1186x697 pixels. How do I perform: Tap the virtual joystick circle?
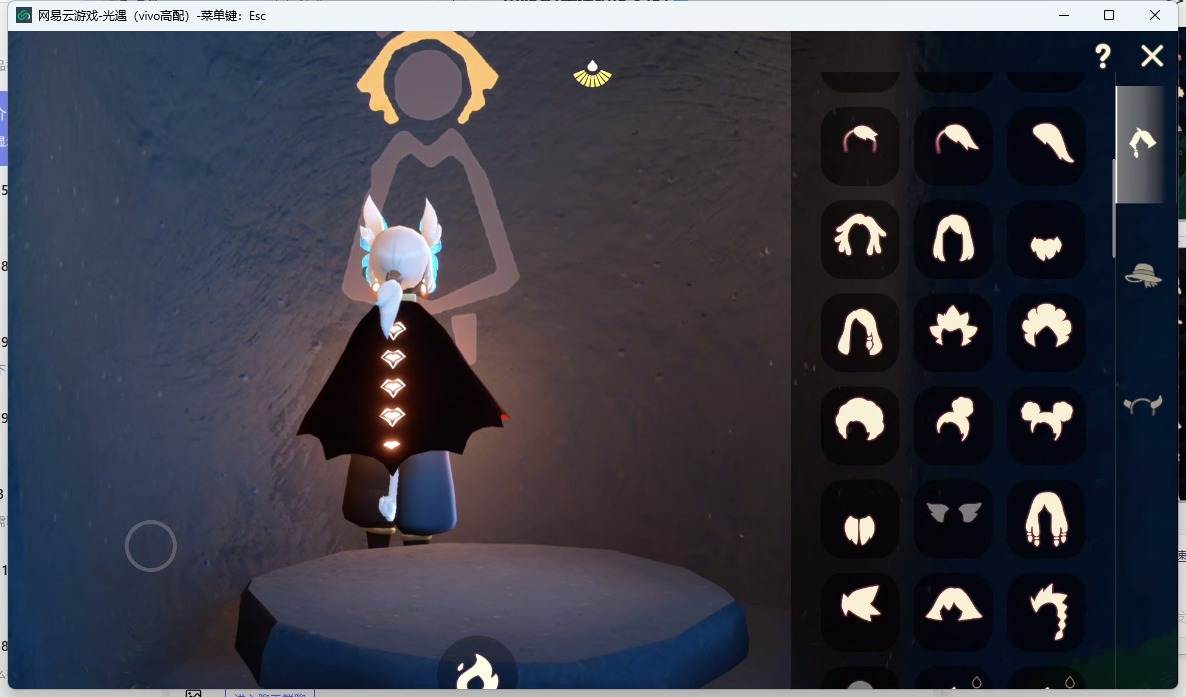click(x=151, y=546)
